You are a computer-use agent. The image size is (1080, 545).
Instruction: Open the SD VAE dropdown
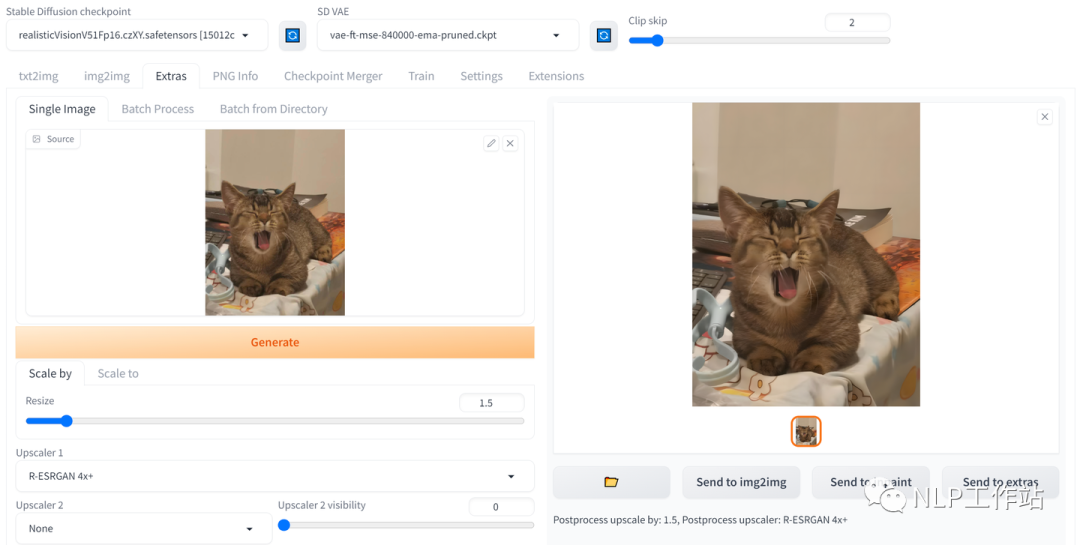tap(448, 35)
